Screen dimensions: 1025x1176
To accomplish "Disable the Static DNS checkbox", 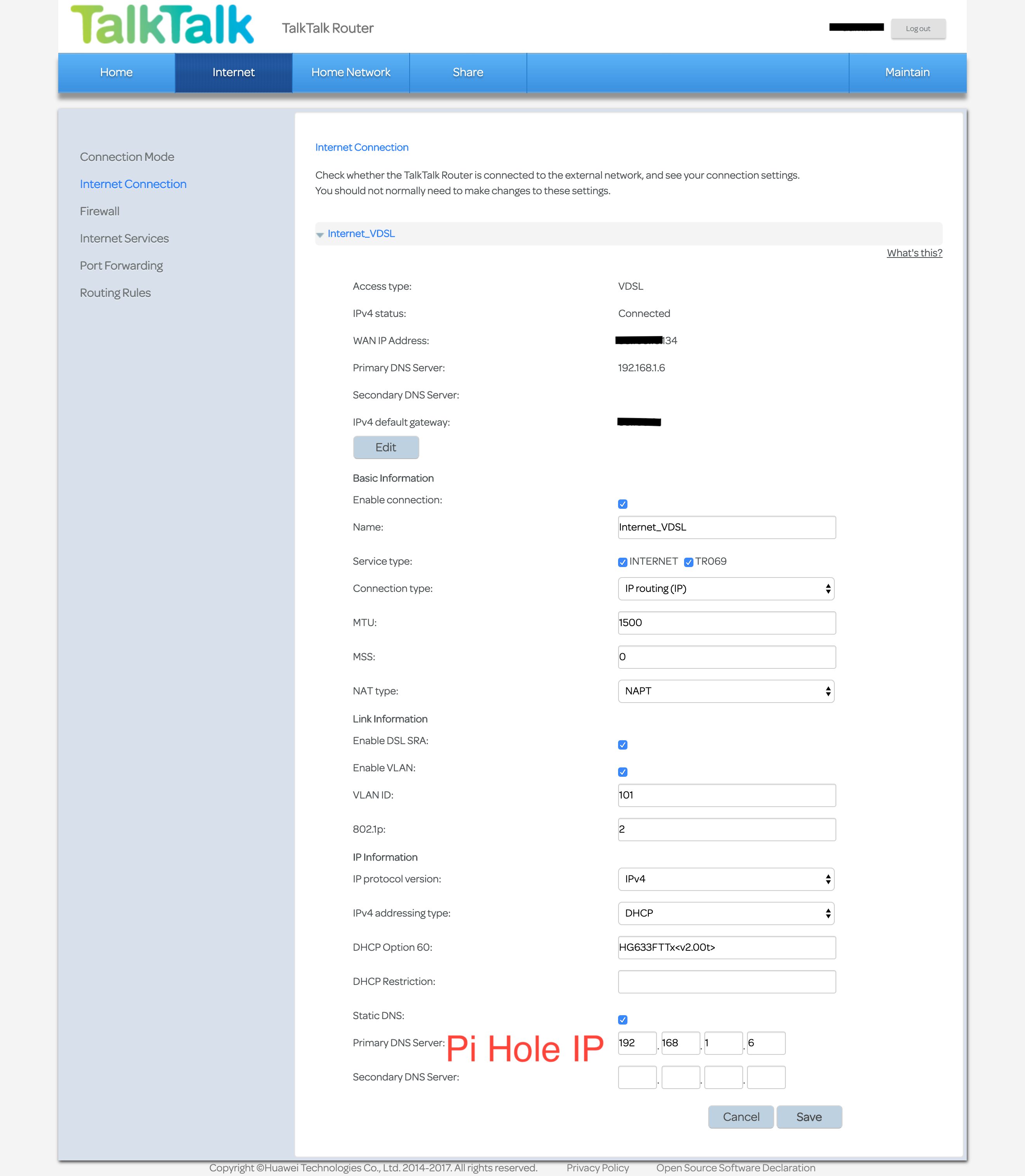I will click(x=623, y=1020).
